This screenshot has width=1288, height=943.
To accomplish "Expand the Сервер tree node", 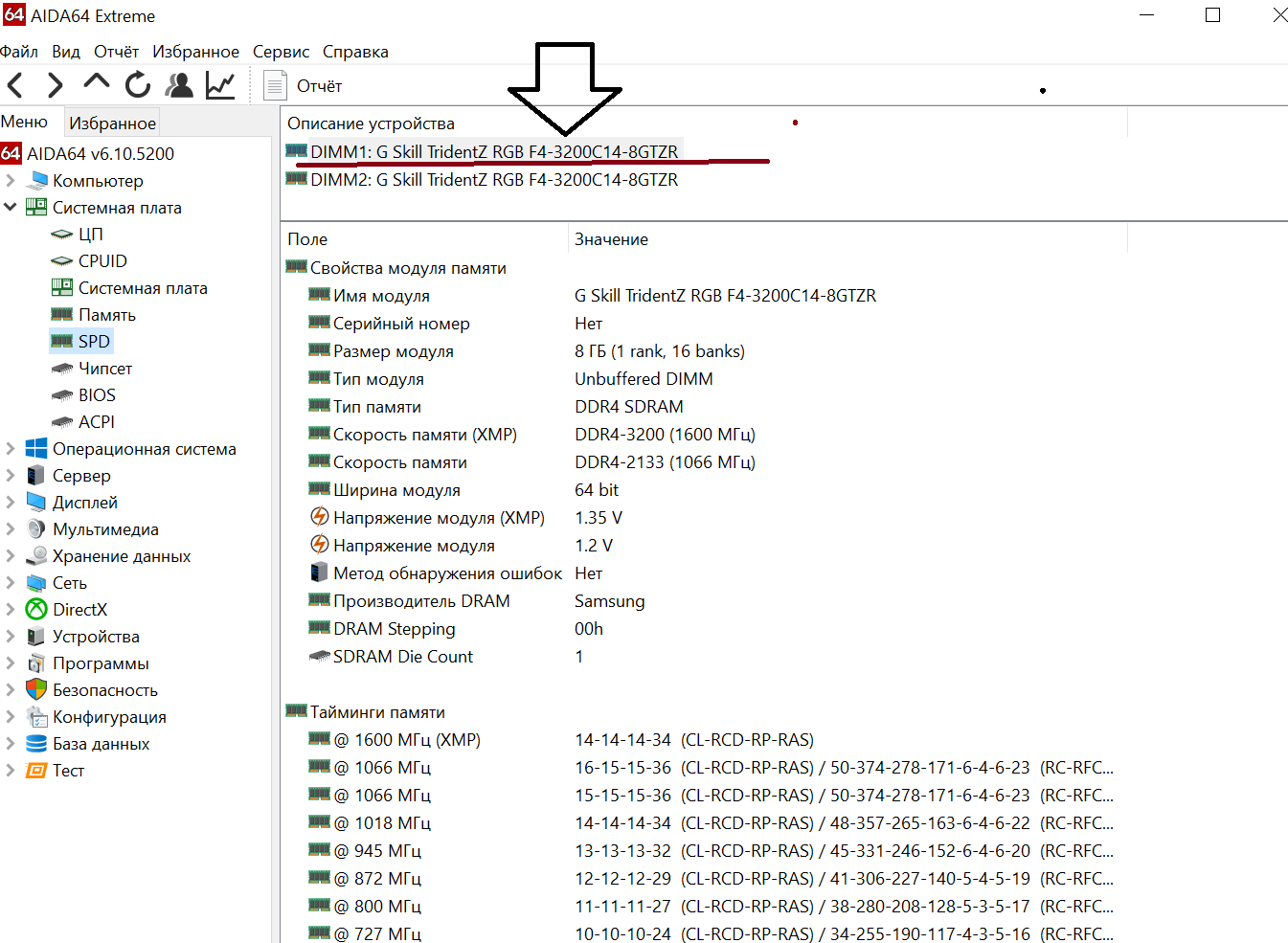I will 11,475.
